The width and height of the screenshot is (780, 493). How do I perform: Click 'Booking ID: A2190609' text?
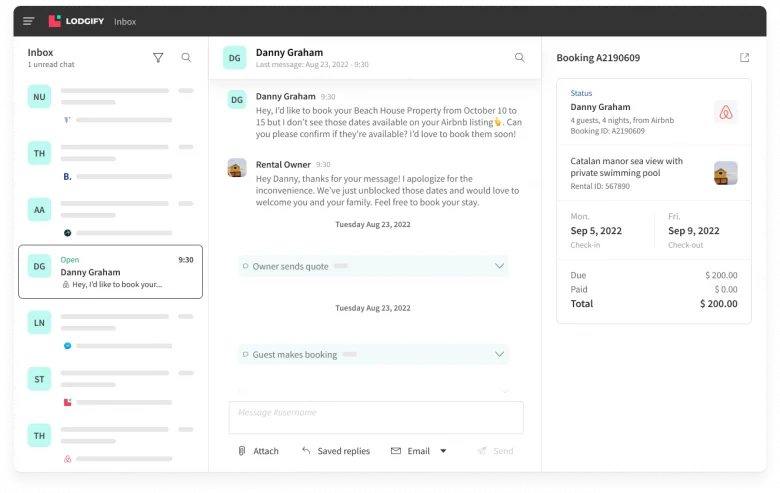[x=607, y=131]
